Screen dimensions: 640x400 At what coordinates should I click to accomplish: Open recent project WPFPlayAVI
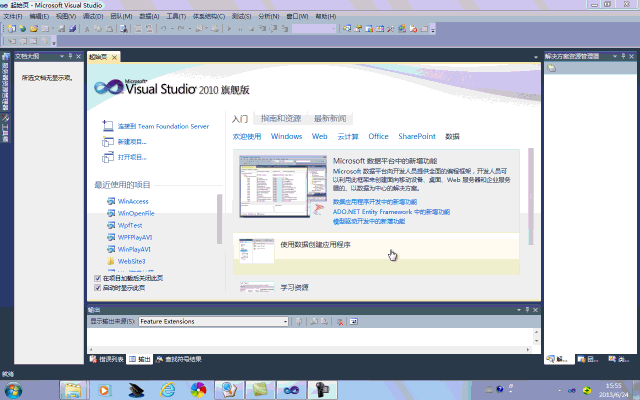coord(135,237)
